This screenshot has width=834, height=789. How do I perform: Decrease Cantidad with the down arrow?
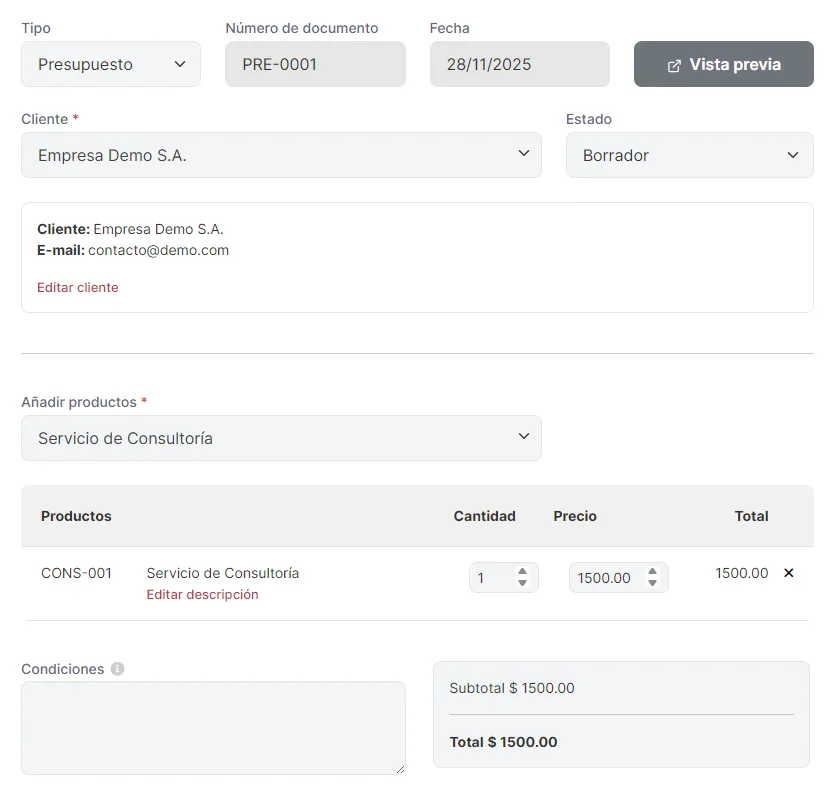522,583
